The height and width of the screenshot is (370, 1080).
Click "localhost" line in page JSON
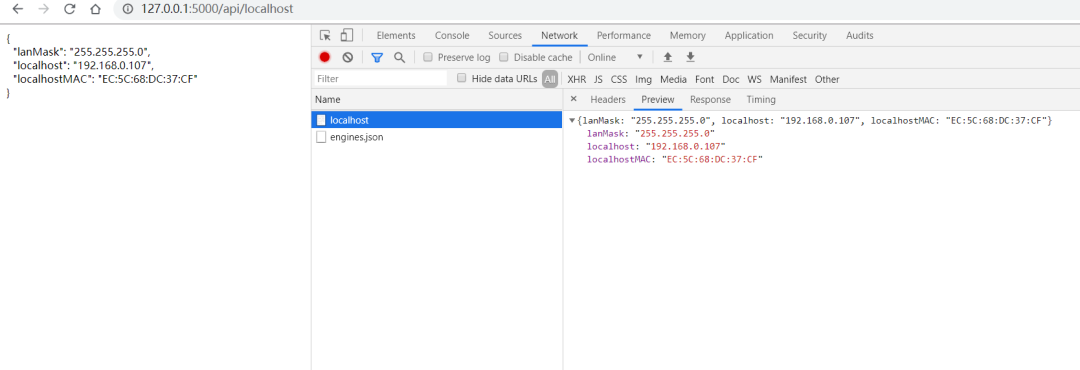coord(83,65)
